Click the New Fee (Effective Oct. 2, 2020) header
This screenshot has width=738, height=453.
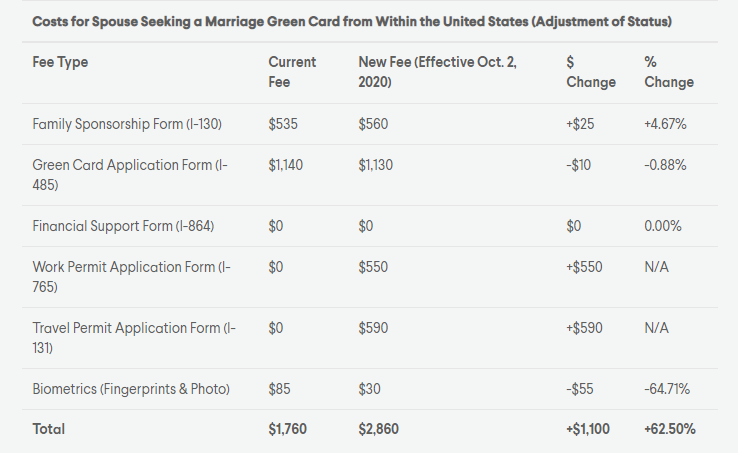(437, 72)
